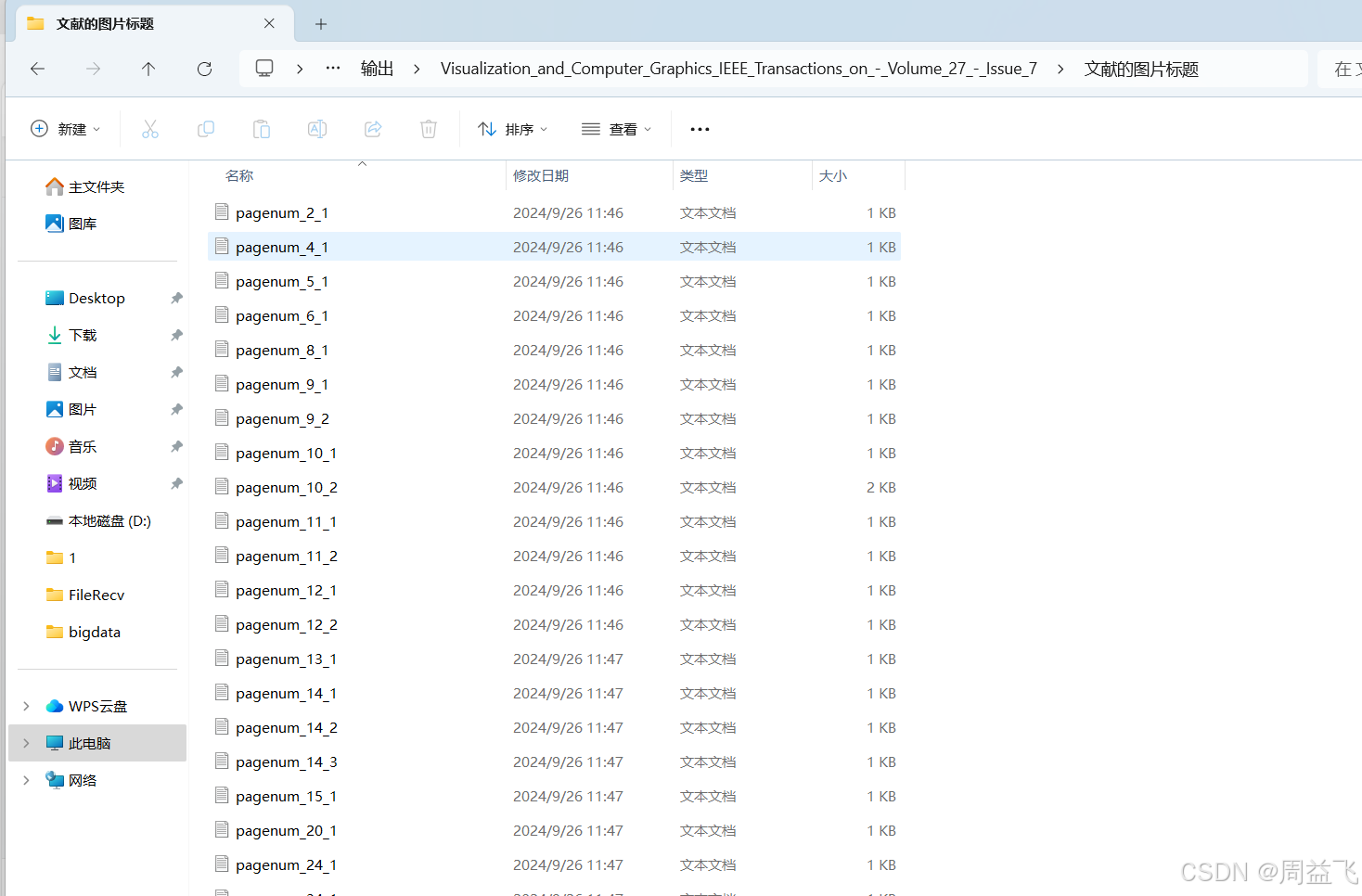Open the 新建 dropdown menu

[x=66, y=129]
